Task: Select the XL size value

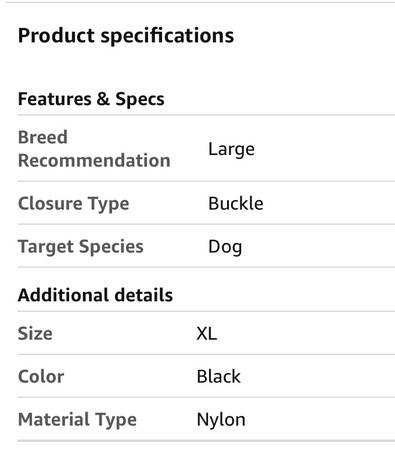Action: pyautogui.click(x=207, y=334)
